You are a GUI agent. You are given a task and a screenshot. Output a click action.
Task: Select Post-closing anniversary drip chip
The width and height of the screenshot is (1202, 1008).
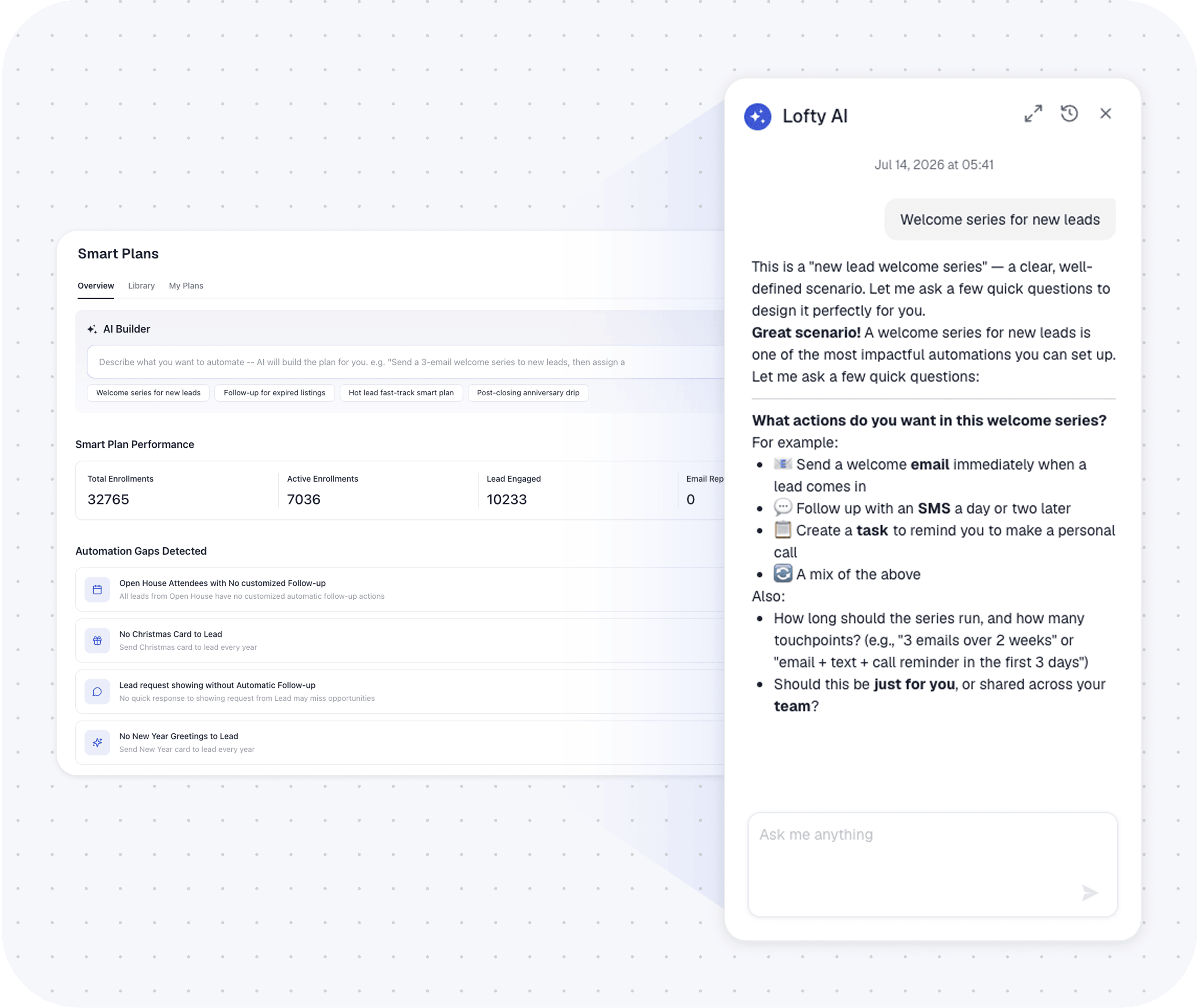click(528, 393)
